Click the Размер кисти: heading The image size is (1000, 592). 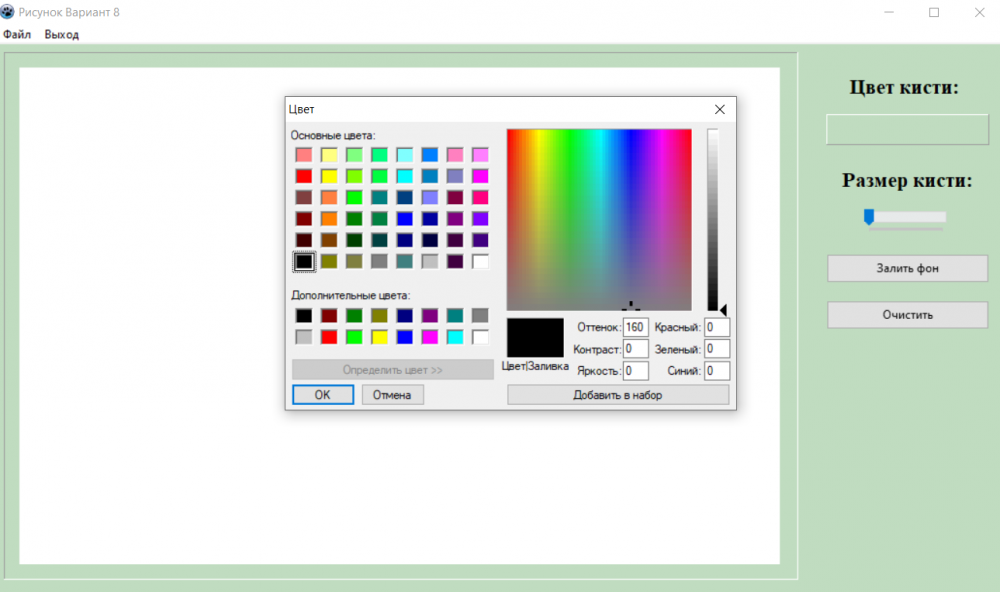pyautogui.click(x=907, y=181)
